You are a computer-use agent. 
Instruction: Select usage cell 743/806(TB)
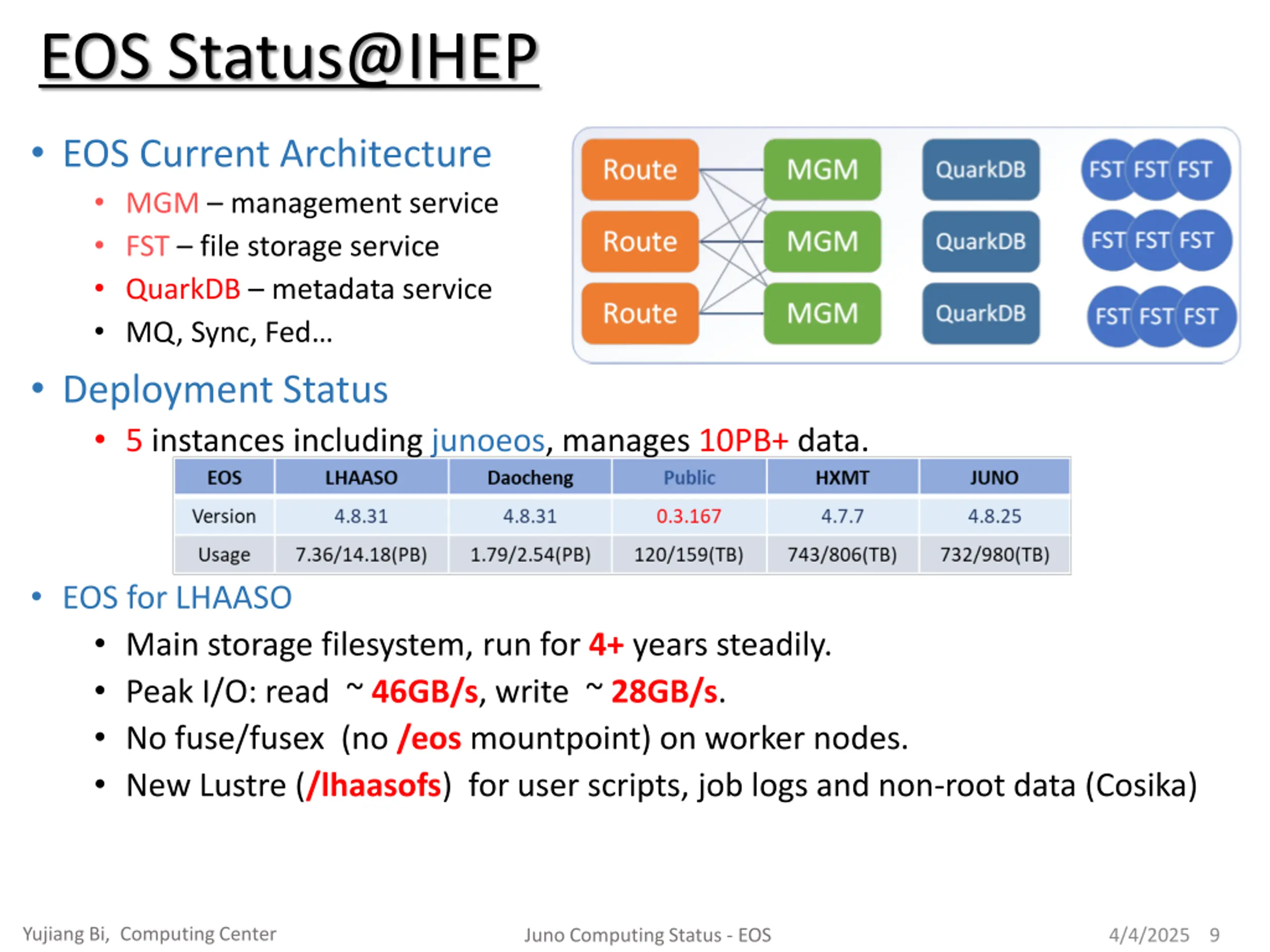click(x=842, y=555)
